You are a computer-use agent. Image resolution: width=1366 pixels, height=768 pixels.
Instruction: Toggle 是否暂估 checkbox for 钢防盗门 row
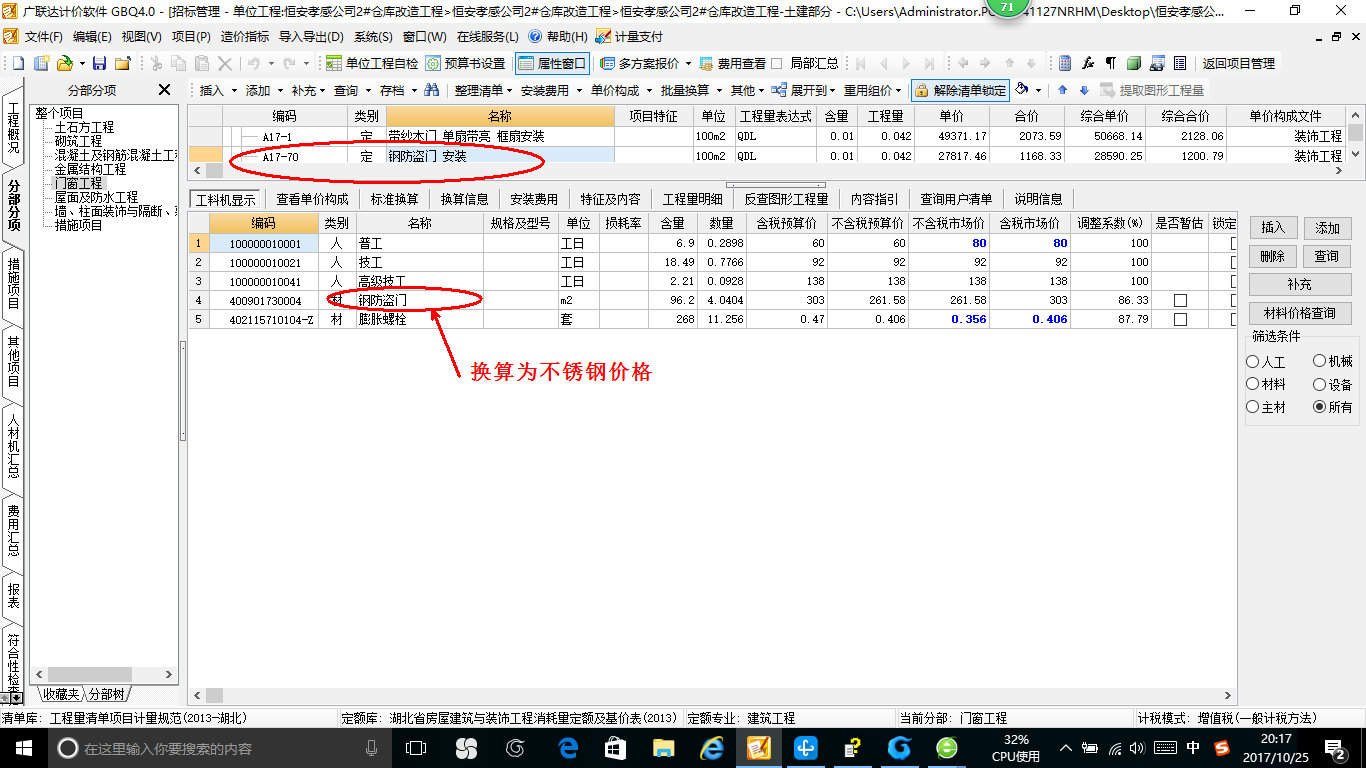1180,300
